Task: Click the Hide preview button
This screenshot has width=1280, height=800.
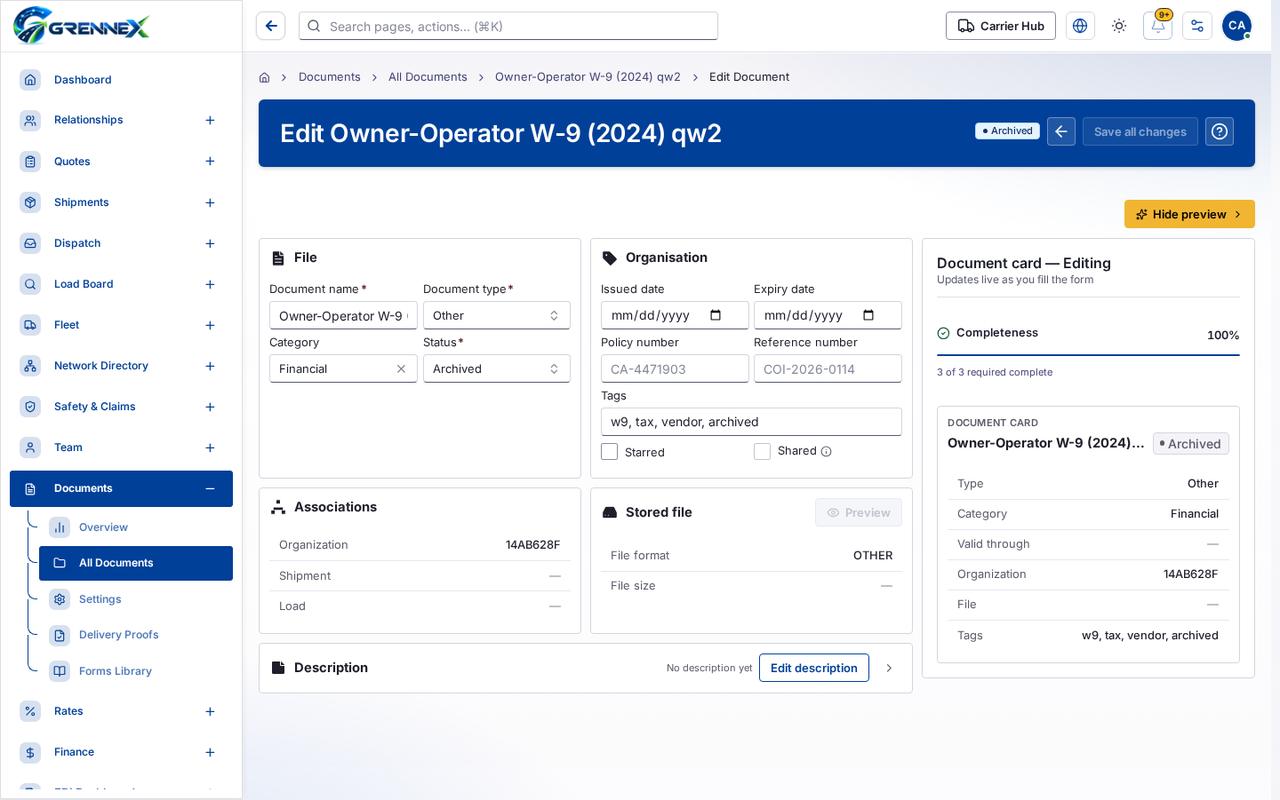Action: click(x=1189, y=214)
